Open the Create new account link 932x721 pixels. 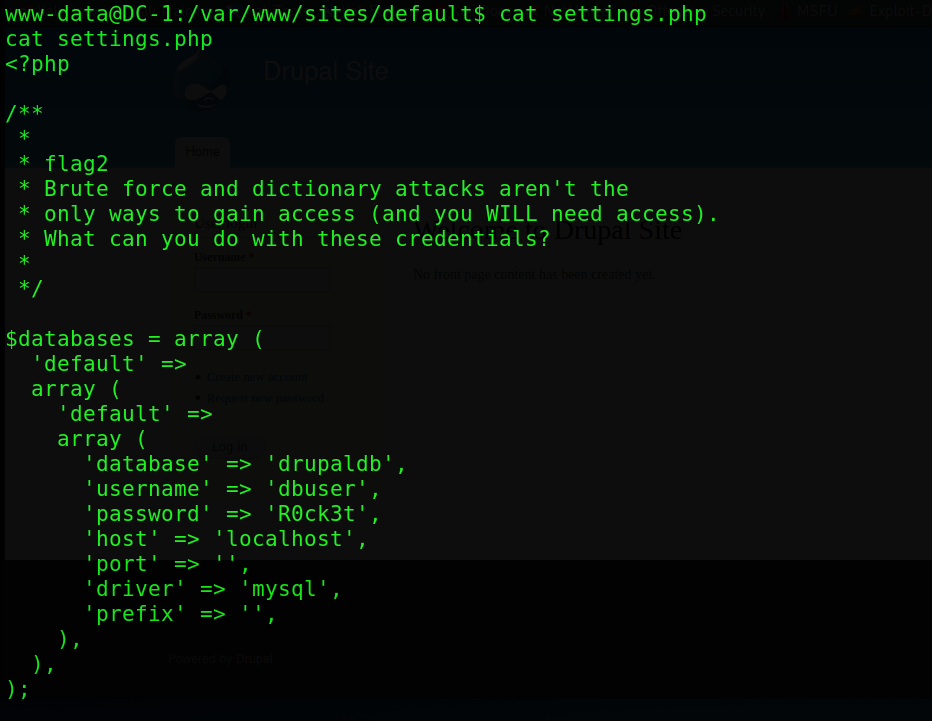pos(258,377)
